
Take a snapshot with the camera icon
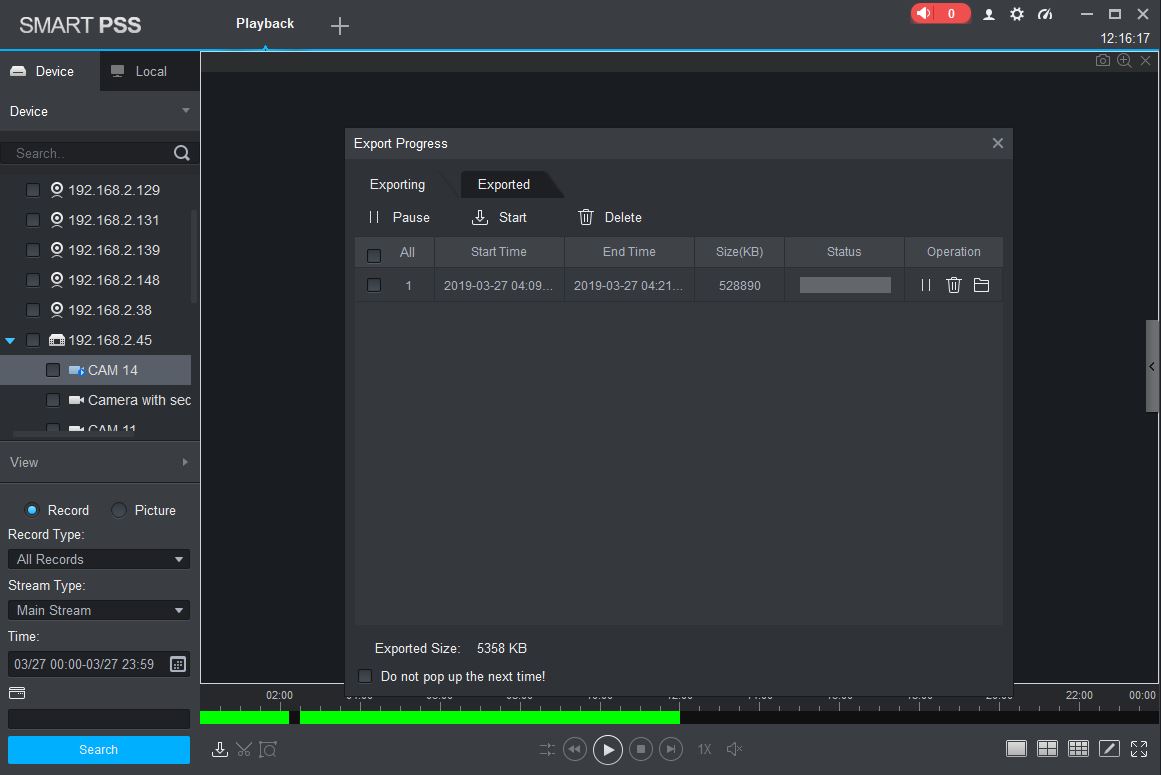pos(1103,61)
